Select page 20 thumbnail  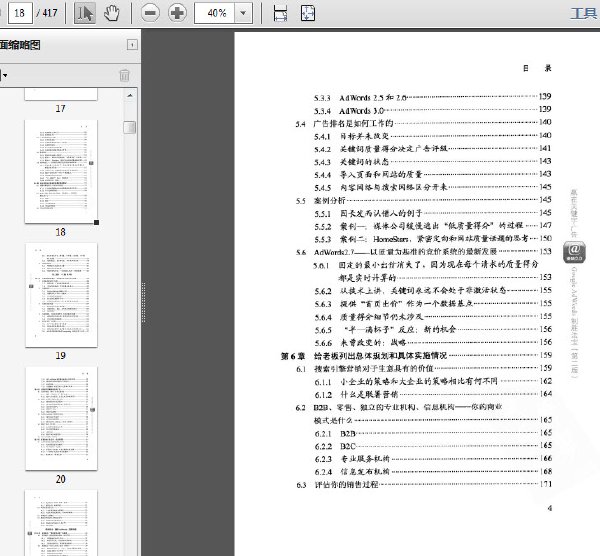(61, 418)
